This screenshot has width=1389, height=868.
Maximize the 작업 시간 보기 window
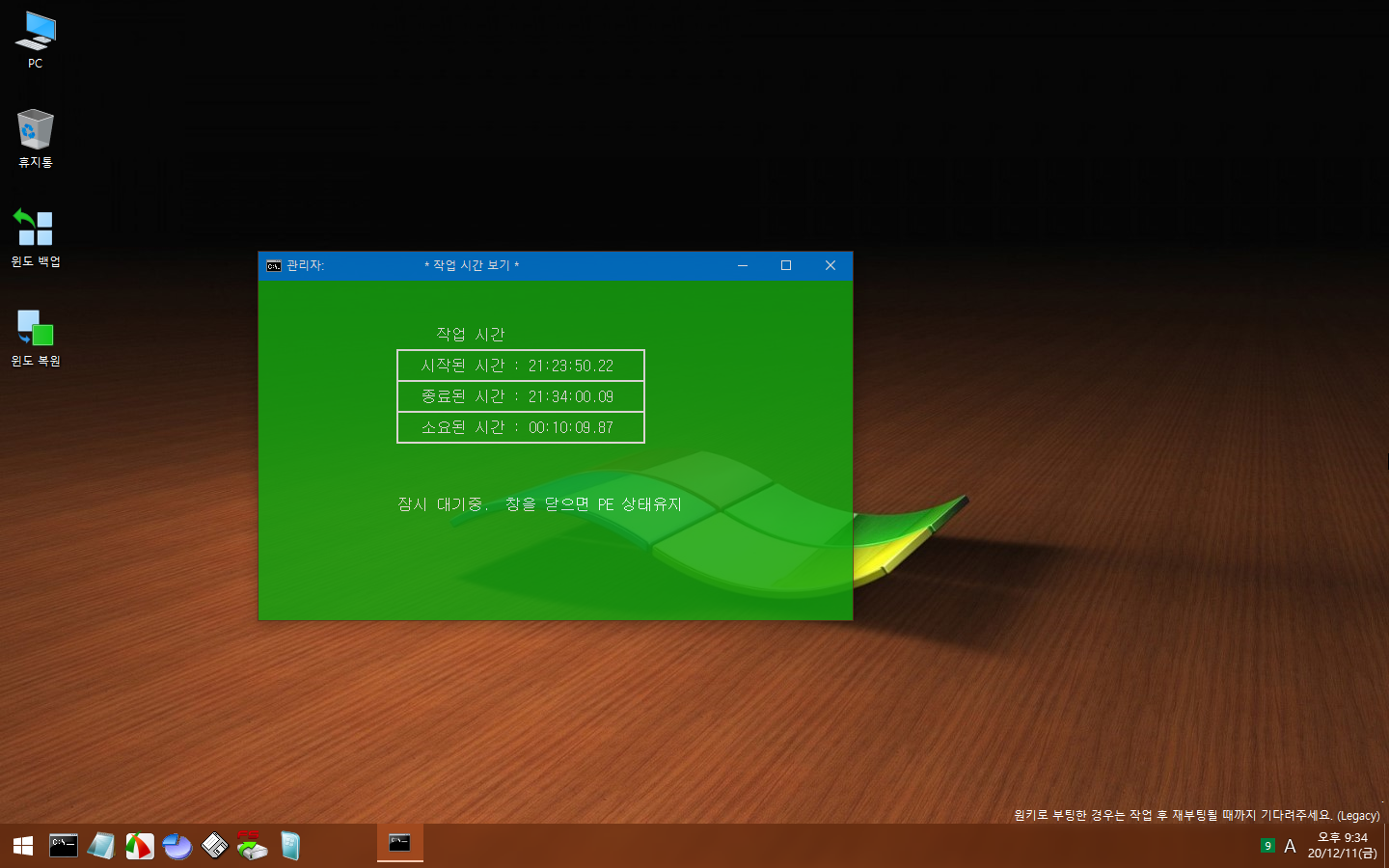click(786, 265)
